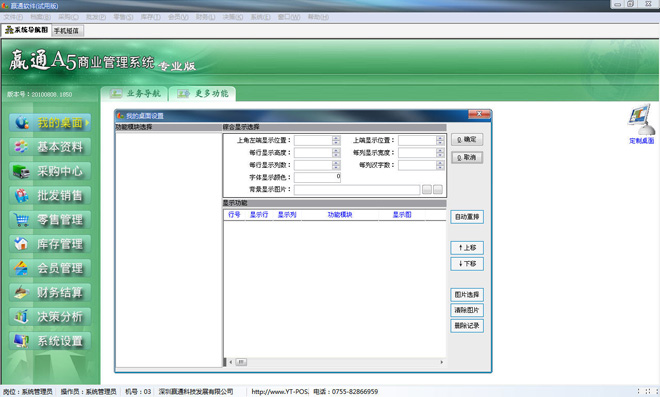The image size is (660, 397).
Task: Open 基本资料 module
Action: coord(50,147)
